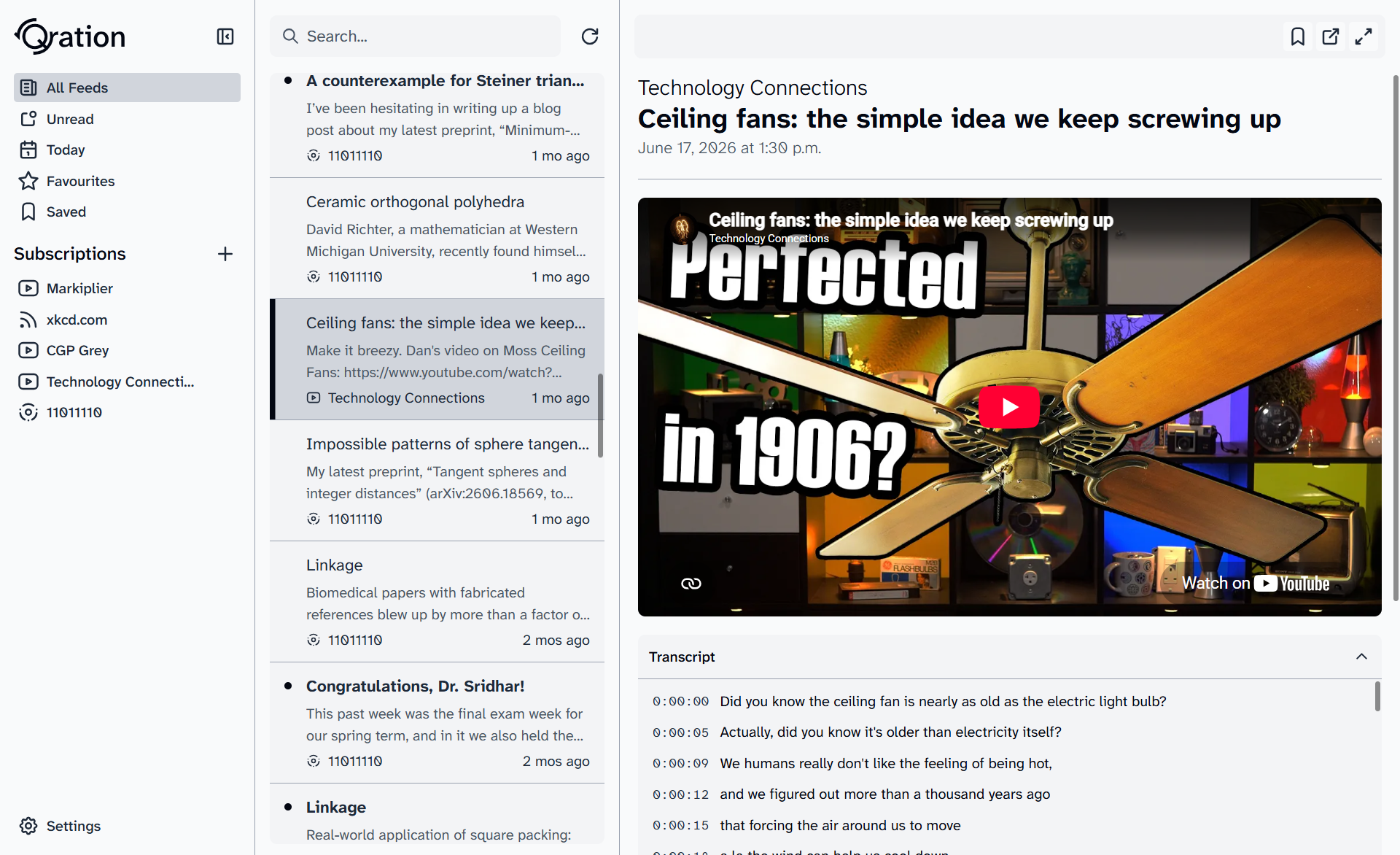Expand article to fullscreen view
The height and width of the screenshot is (855, 1400).
click(1364, 36)
